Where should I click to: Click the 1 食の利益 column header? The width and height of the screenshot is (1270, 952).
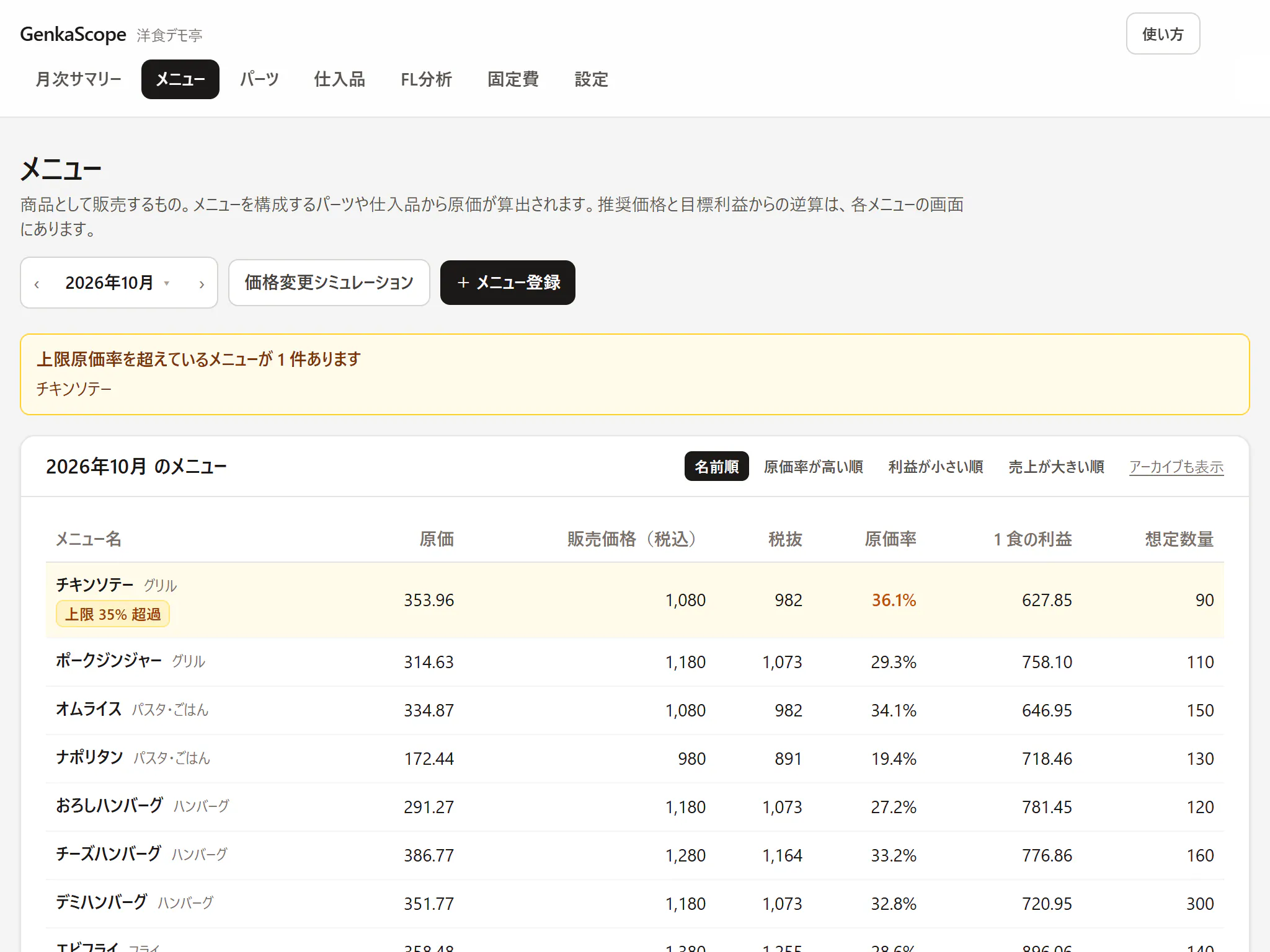1032,539
